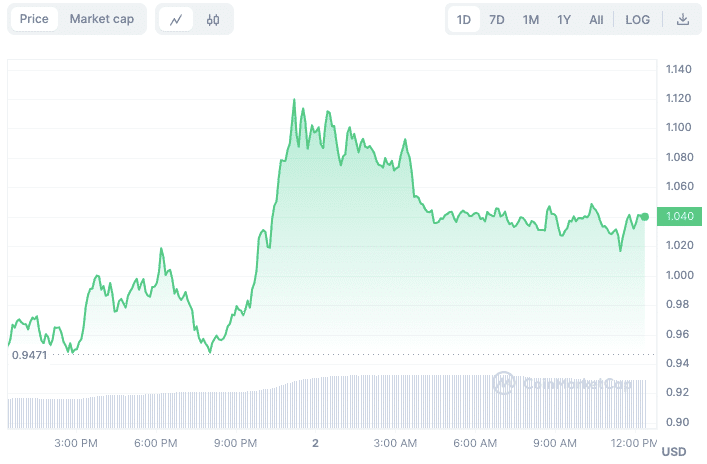Click the download chart icon
The height and width of the screenshot is (464, 707).
tap(683, 19)
